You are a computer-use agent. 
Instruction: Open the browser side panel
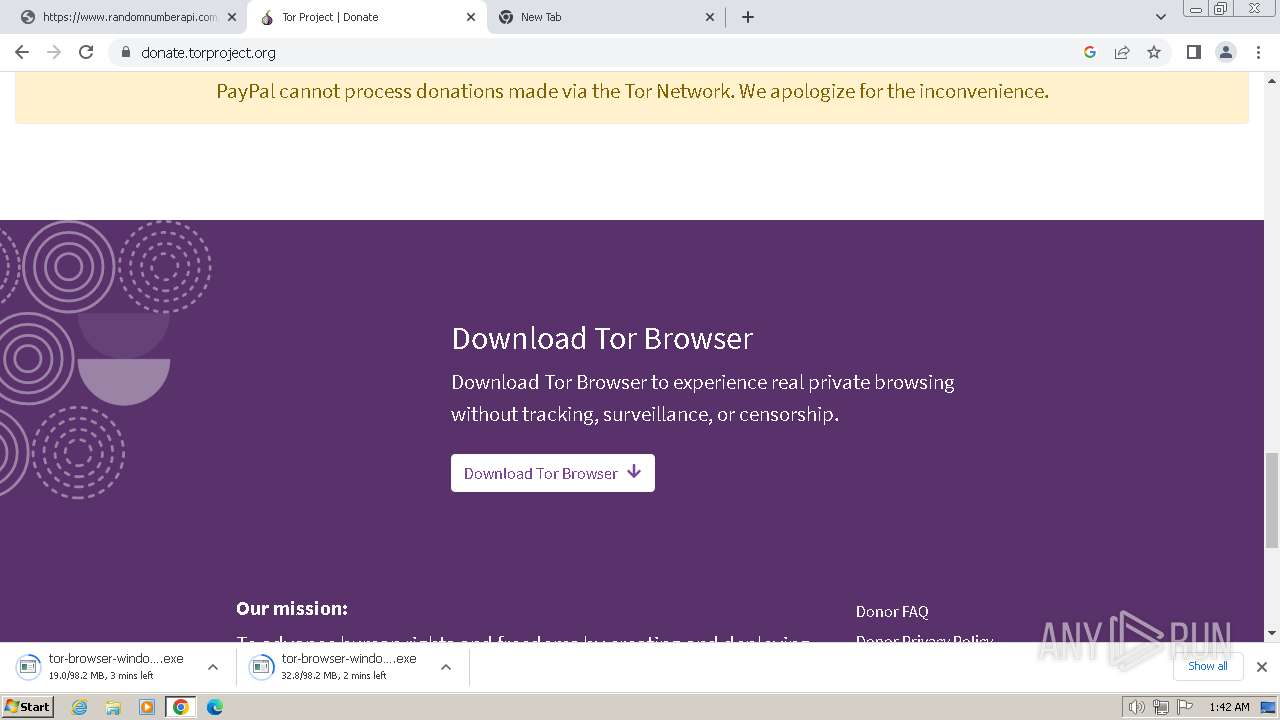click(1193, 52)
